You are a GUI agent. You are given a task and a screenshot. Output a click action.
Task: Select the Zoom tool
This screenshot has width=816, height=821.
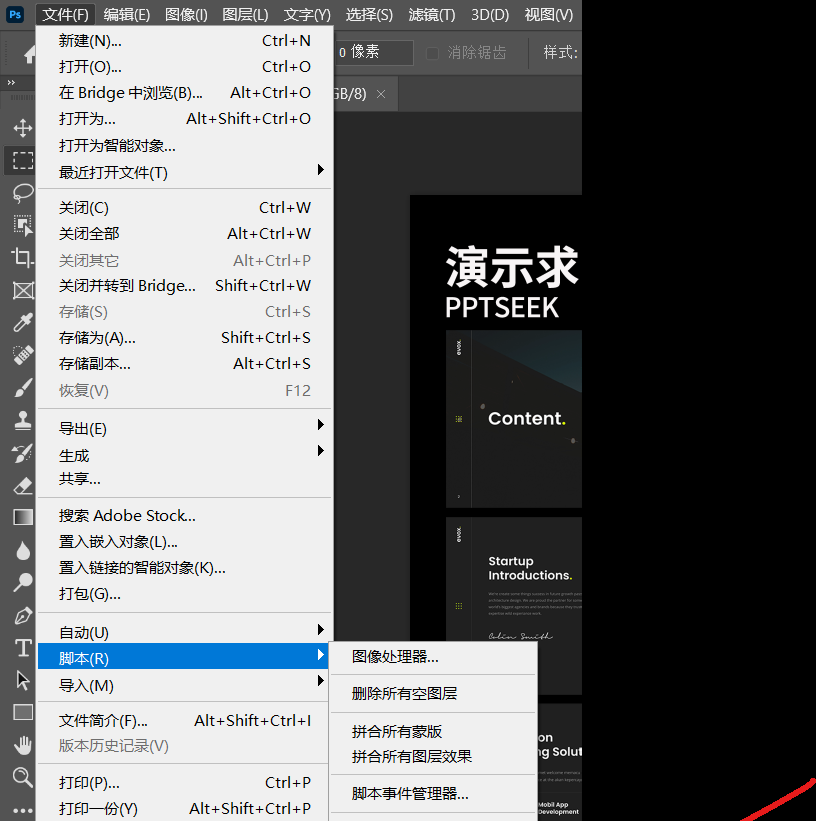click(x=22, y=777)
